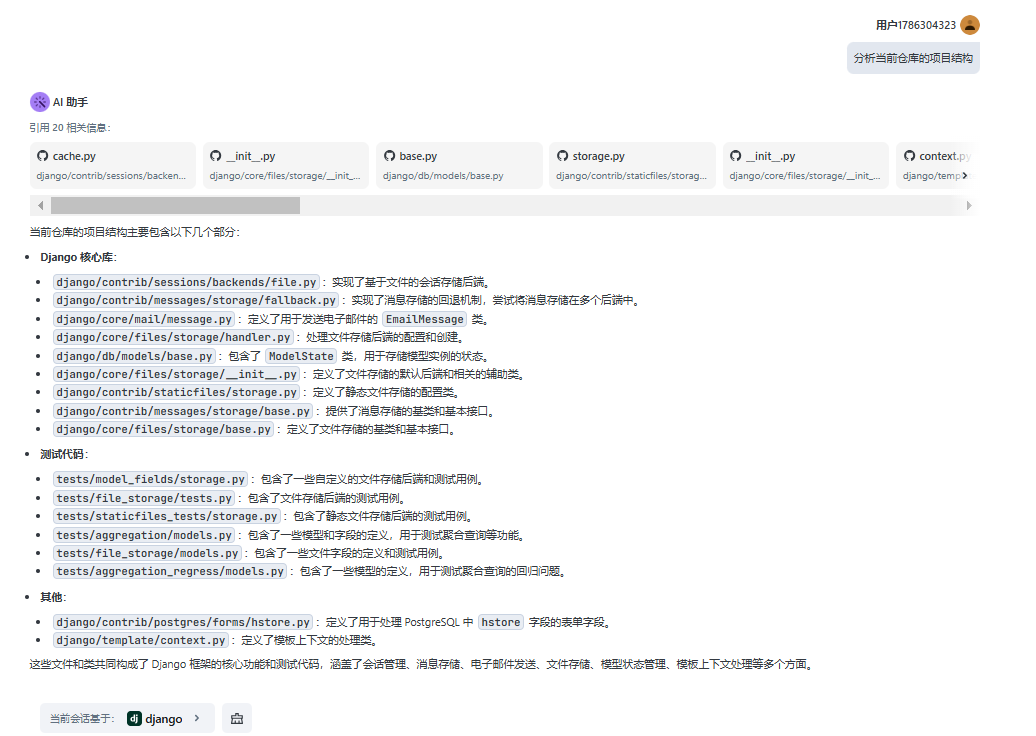
Task: Click the 测试代码 heading
Action: tap(64, 454)
